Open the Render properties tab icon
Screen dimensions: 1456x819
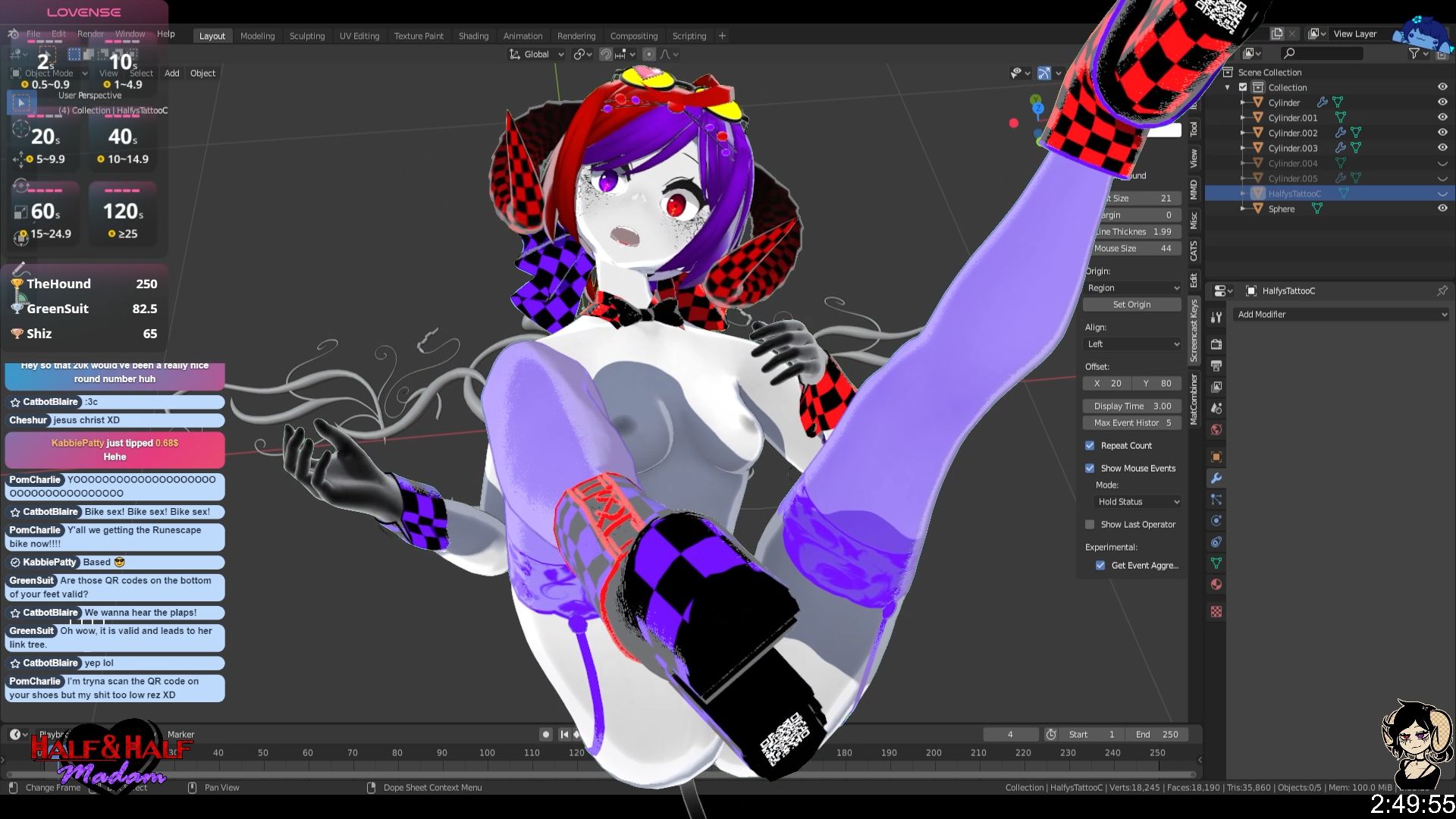pos(1216,344)
